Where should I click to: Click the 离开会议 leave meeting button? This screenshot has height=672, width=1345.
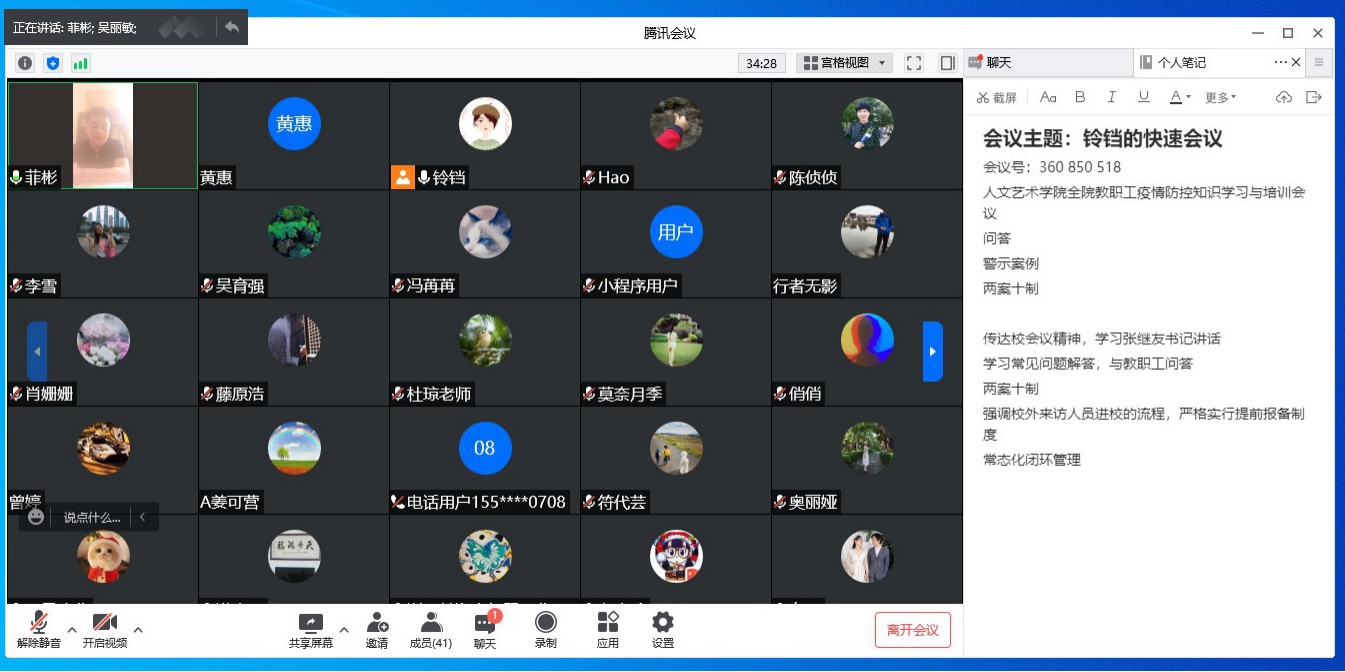coord(912,630)
